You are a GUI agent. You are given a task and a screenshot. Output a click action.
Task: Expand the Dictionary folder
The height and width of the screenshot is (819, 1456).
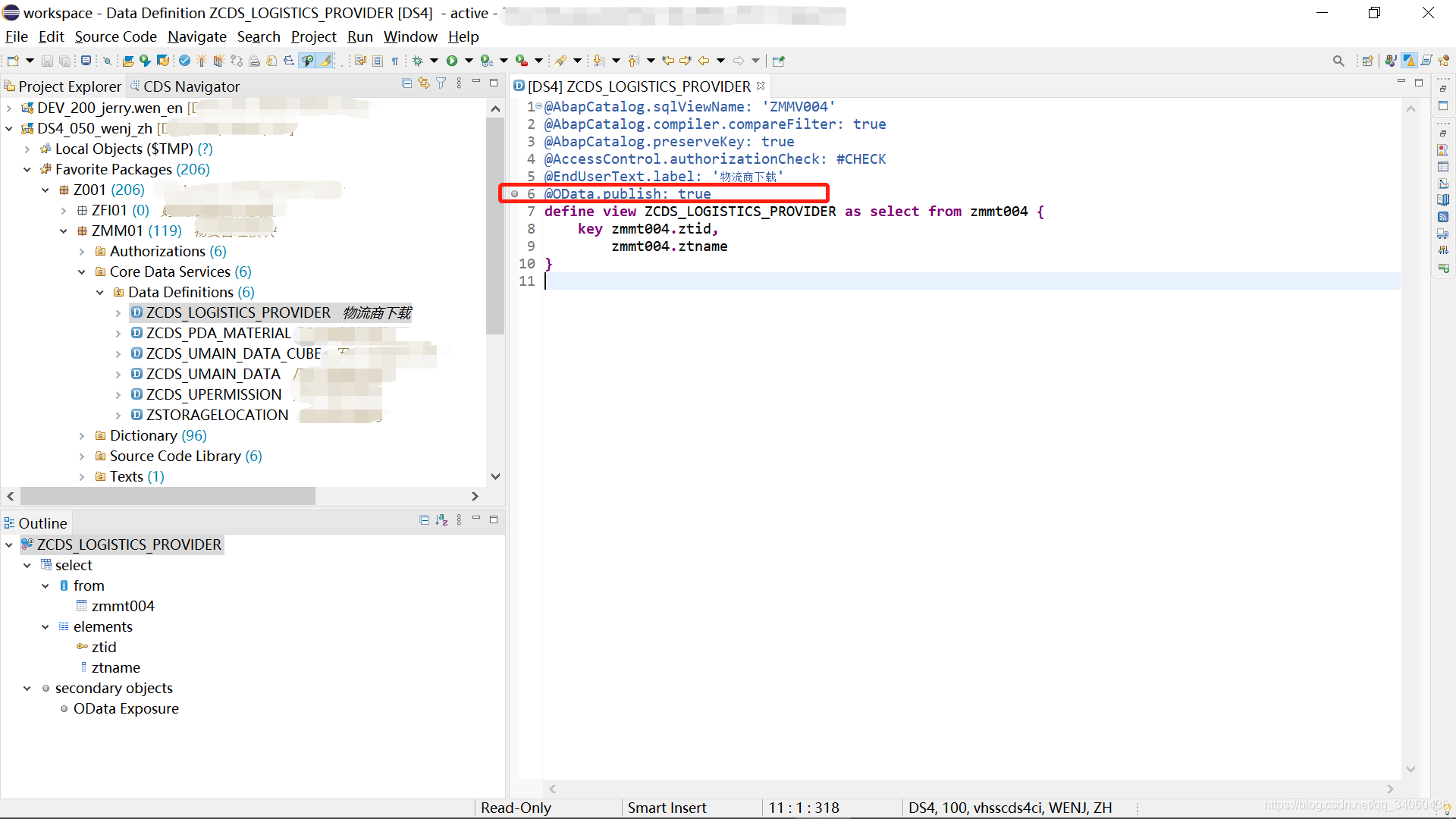[82, 436]
